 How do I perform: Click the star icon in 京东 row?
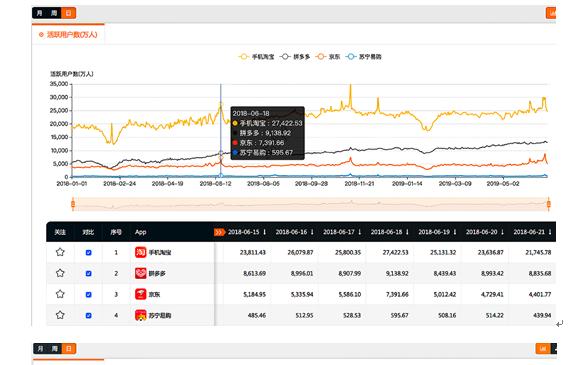coord(60,294)
